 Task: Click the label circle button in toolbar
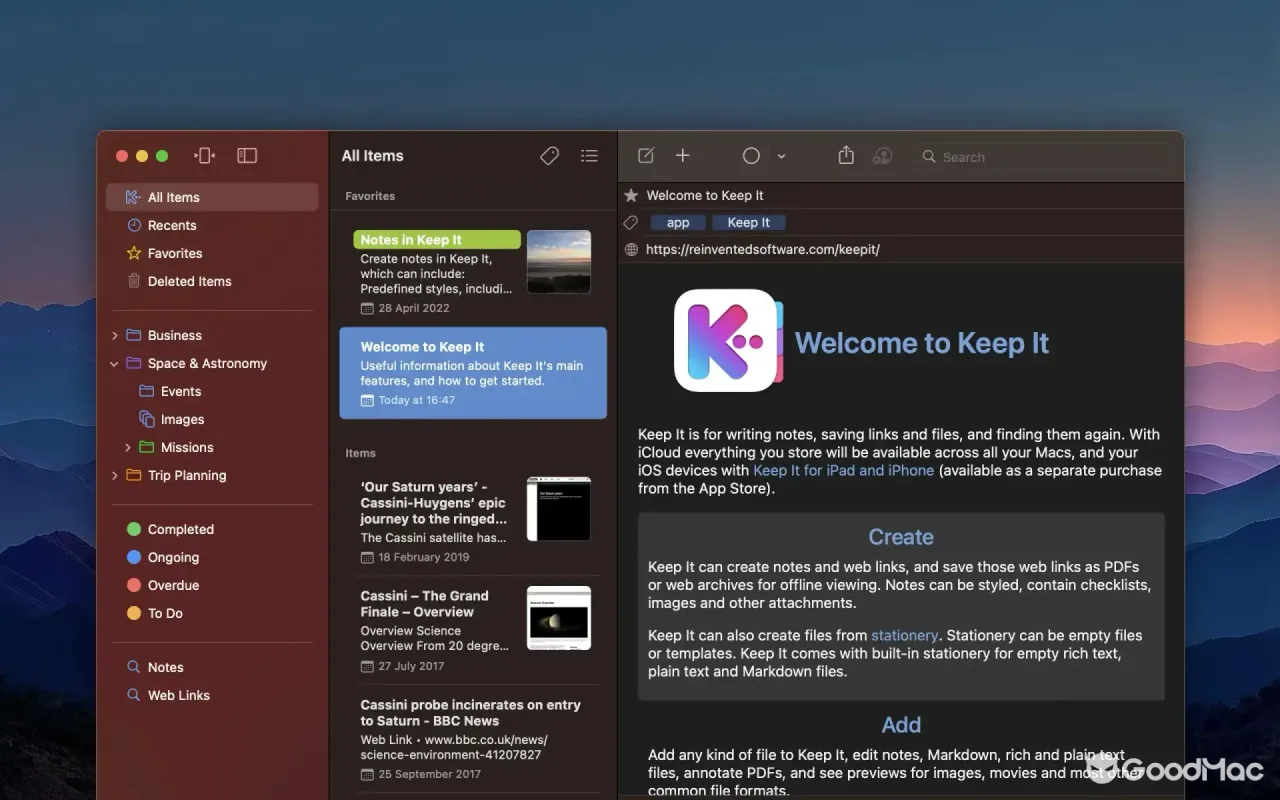[x=751, y=156]
